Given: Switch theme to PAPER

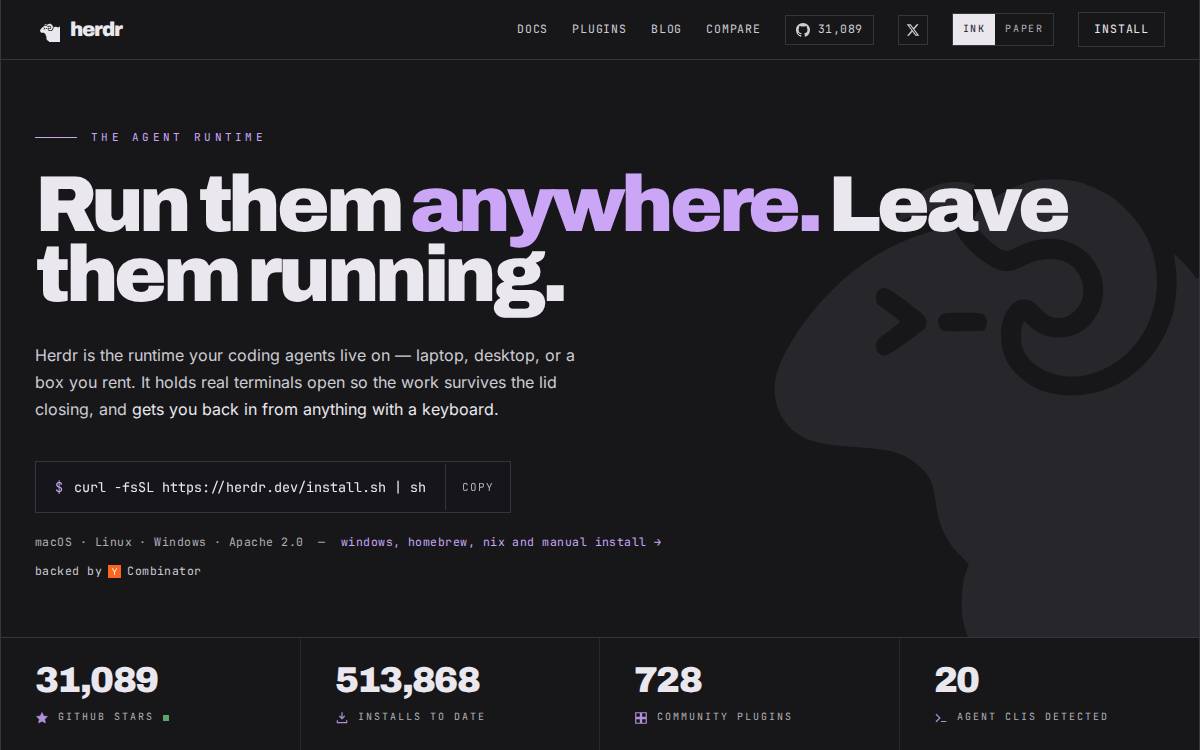Looking at the screenshot, I should [x=1024, y=29].
